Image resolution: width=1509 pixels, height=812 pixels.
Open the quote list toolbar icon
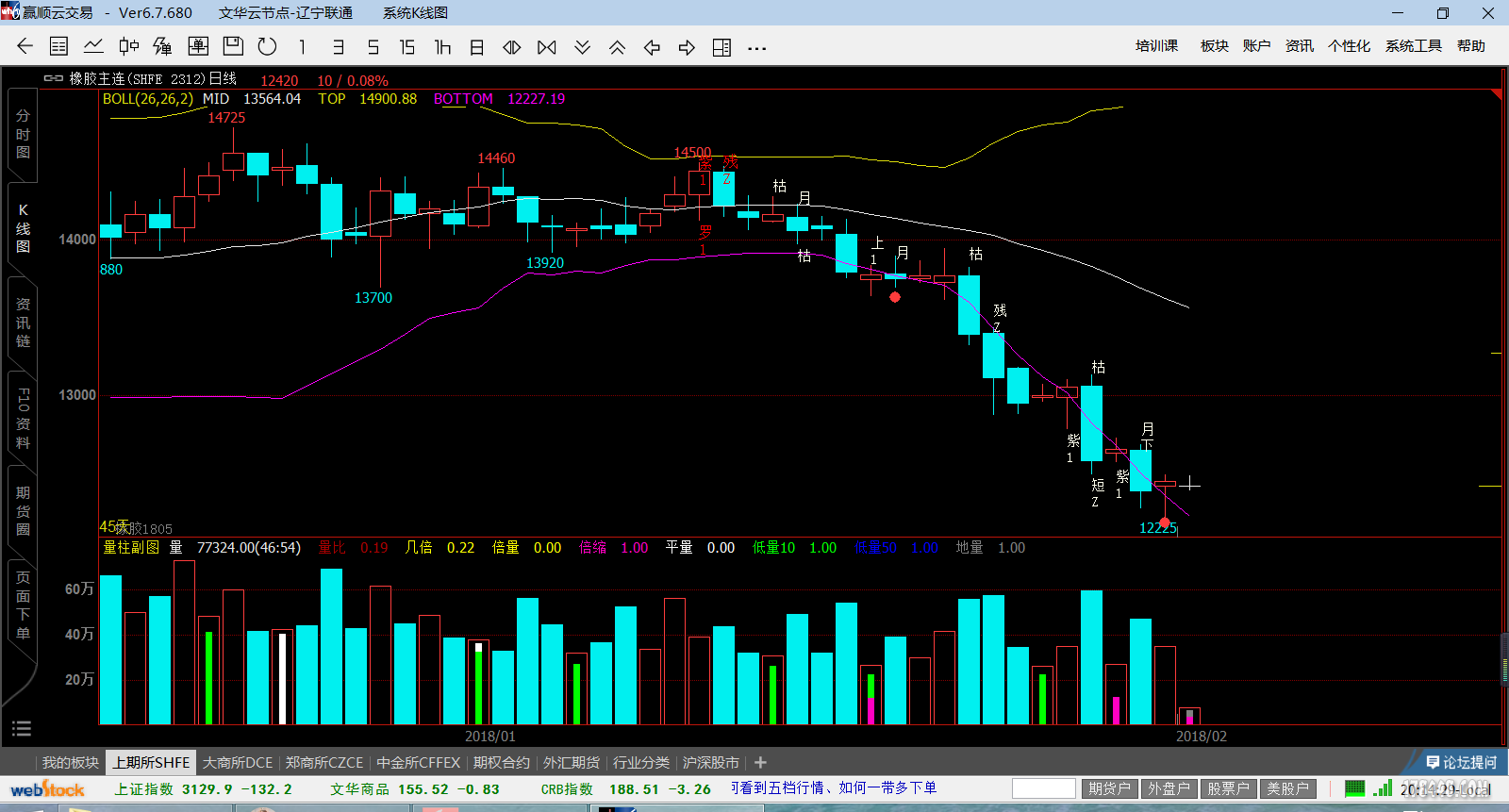pyautogui.click(x=58, y=46)
